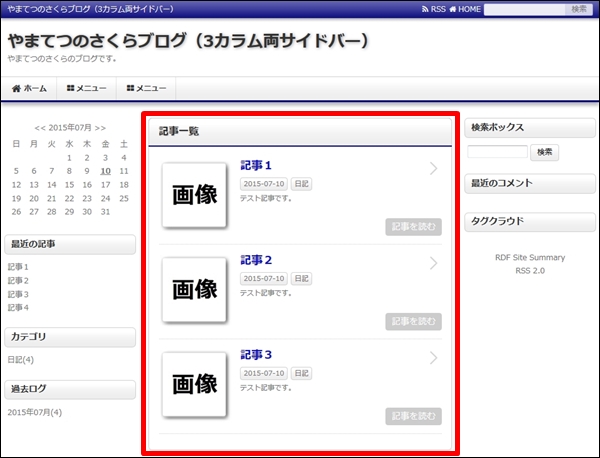
Task: Open 記事2 in recent articles sidebar
Action: point(18,280)
